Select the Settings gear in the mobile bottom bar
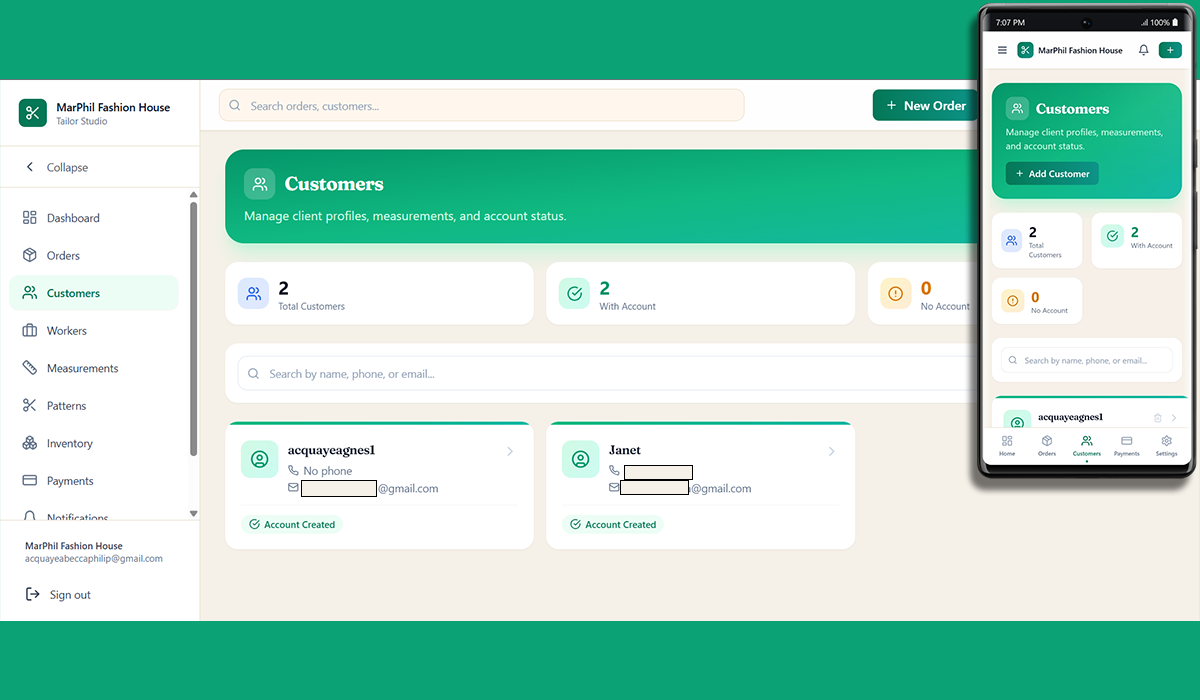Viewport: 1200px width, 700px height. click(x=1166, y=440)
